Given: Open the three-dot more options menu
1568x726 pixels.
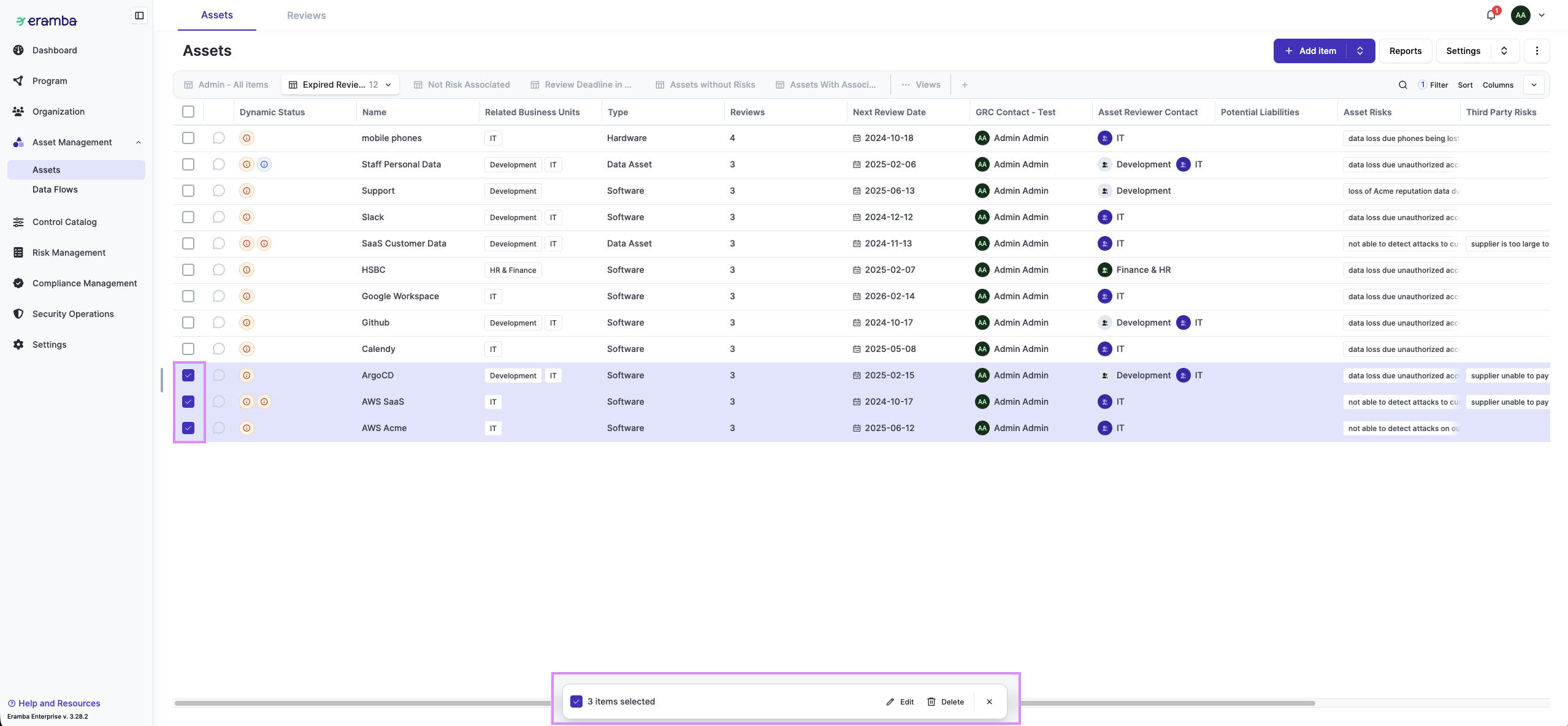Looking at the screenshot, I should coord(1537,51).
